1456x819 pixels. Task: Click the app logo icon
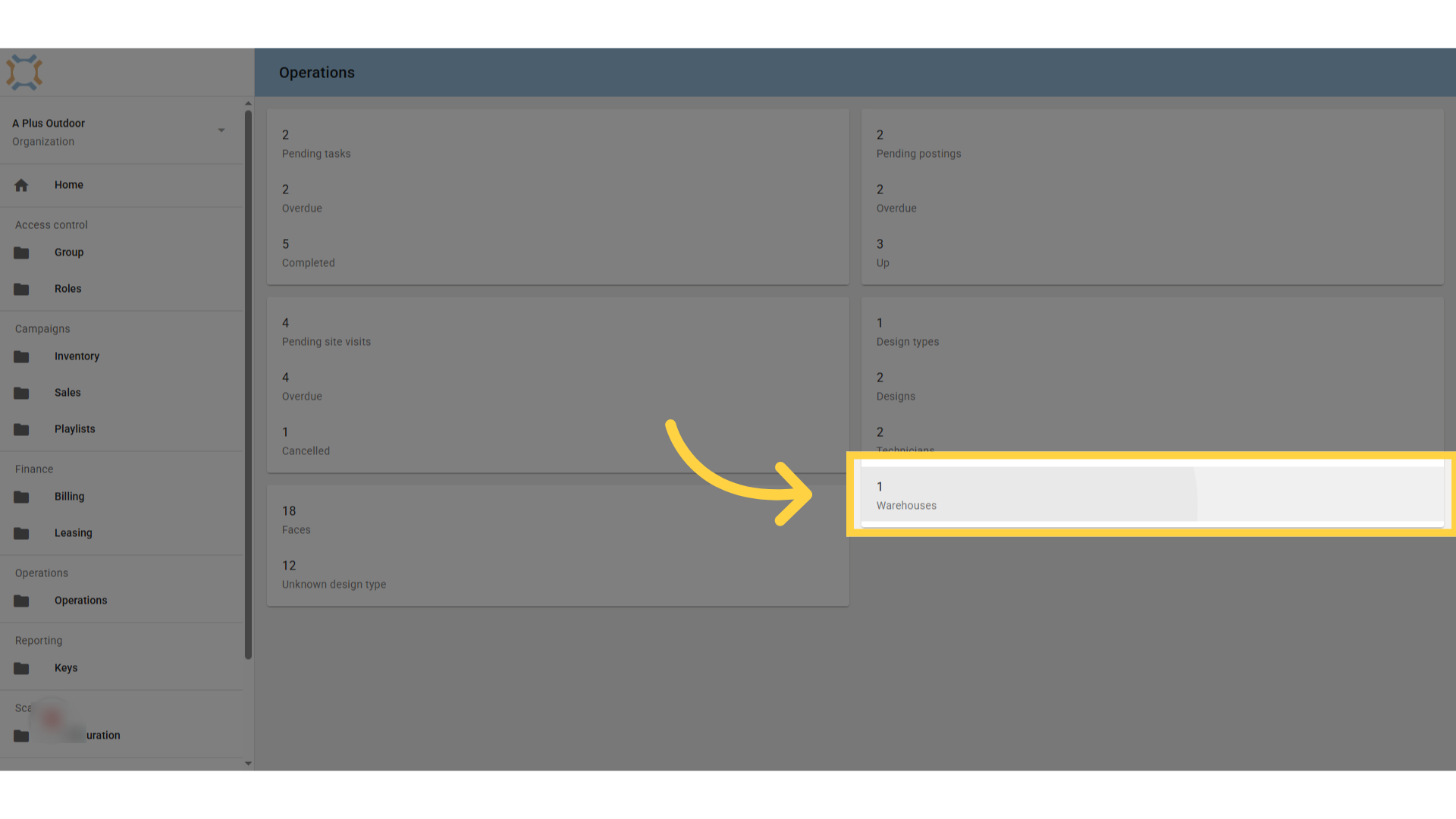pos(24,73)
